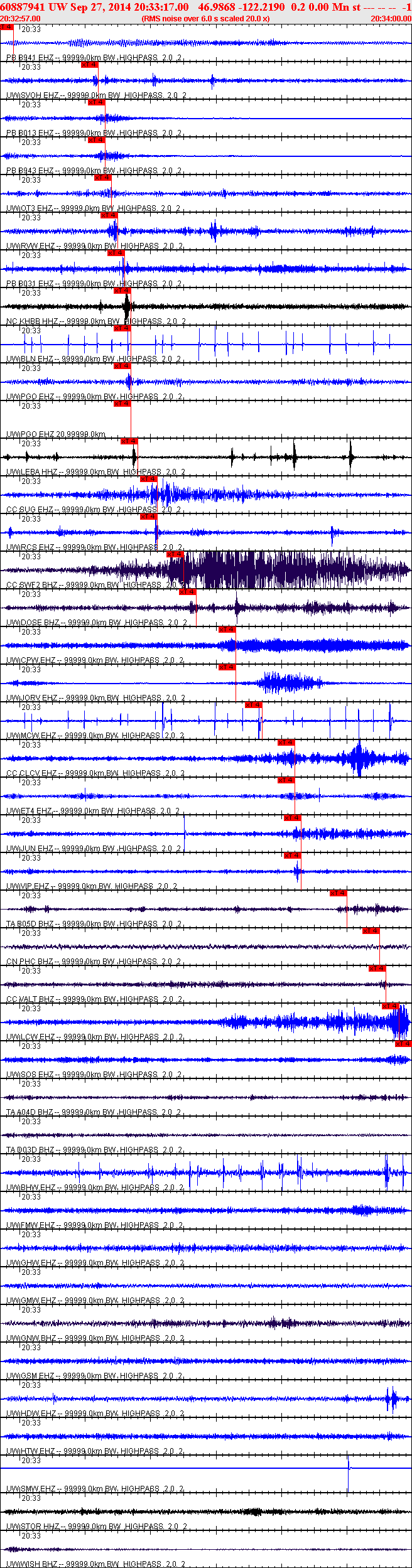Screen dimensions: 412x1568
Task: Click the NC KHBB HHZ trace label
Action: 97,321
